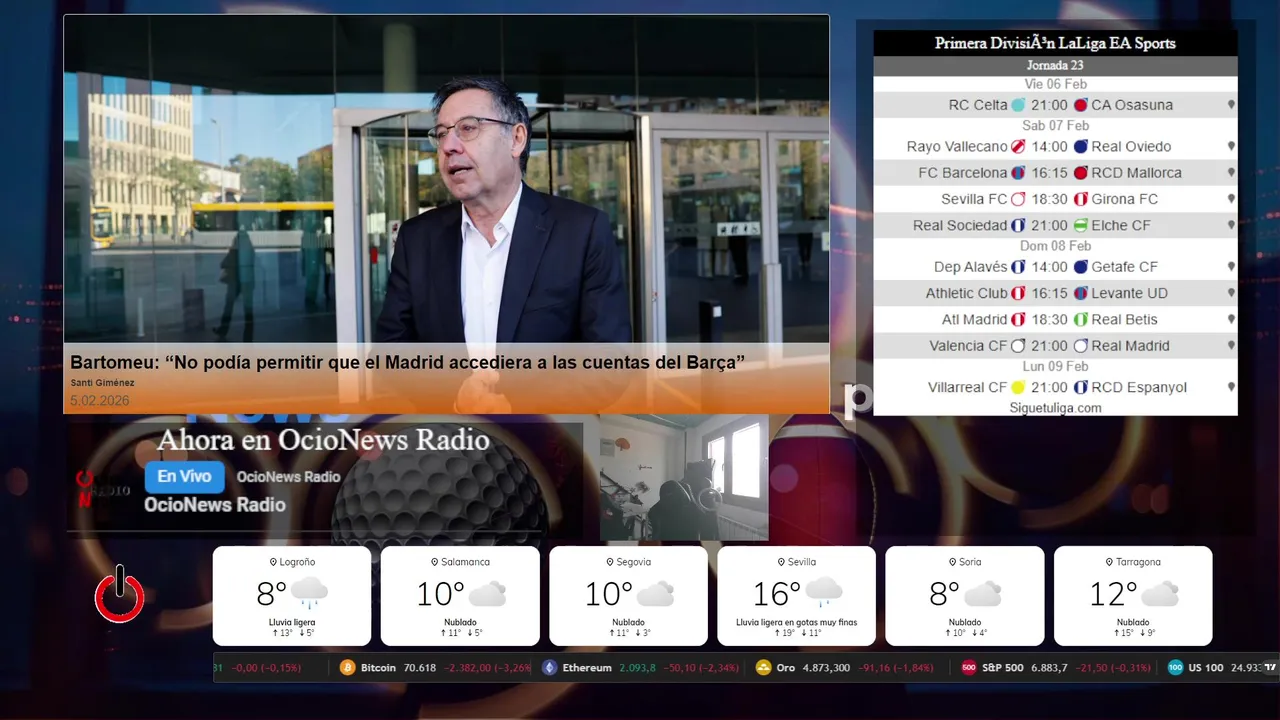
Task: Click the Athletic Club team name
Action: [x=966, y=293]
